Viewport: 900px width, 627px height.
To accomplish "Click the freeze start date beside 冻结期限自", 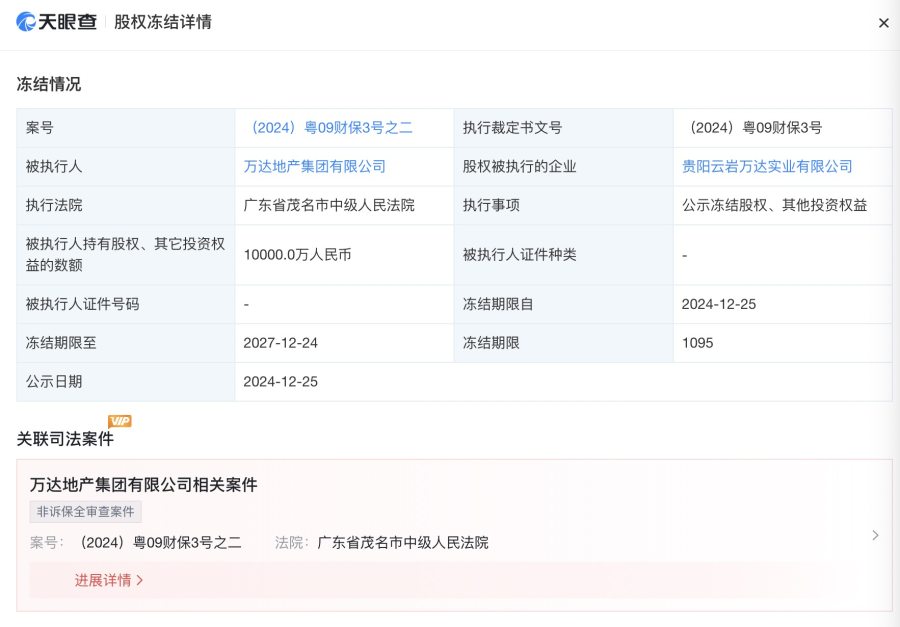I will [719, 304].
